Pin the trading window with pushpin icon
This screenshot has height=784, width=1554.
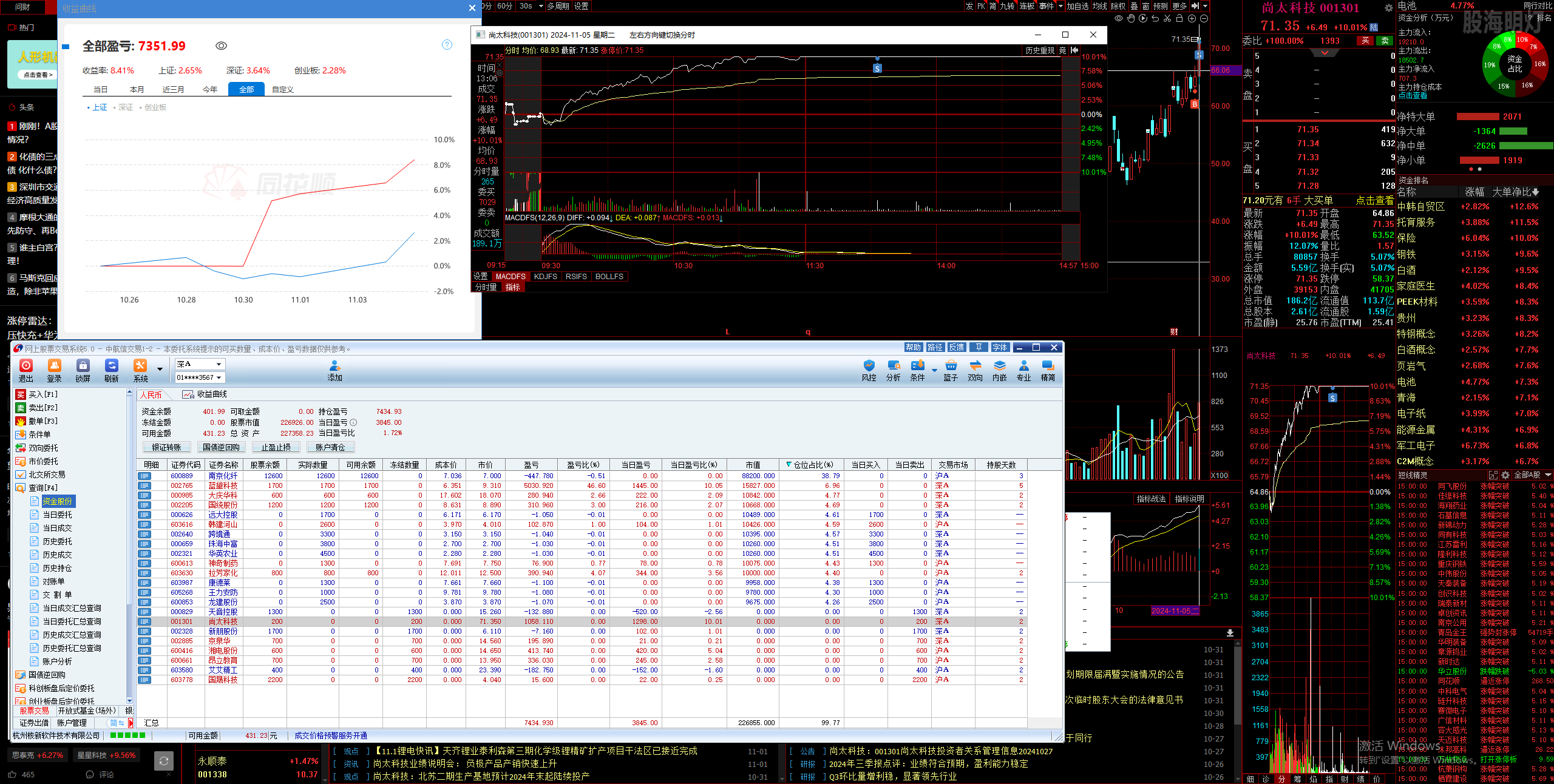[979, 348]
